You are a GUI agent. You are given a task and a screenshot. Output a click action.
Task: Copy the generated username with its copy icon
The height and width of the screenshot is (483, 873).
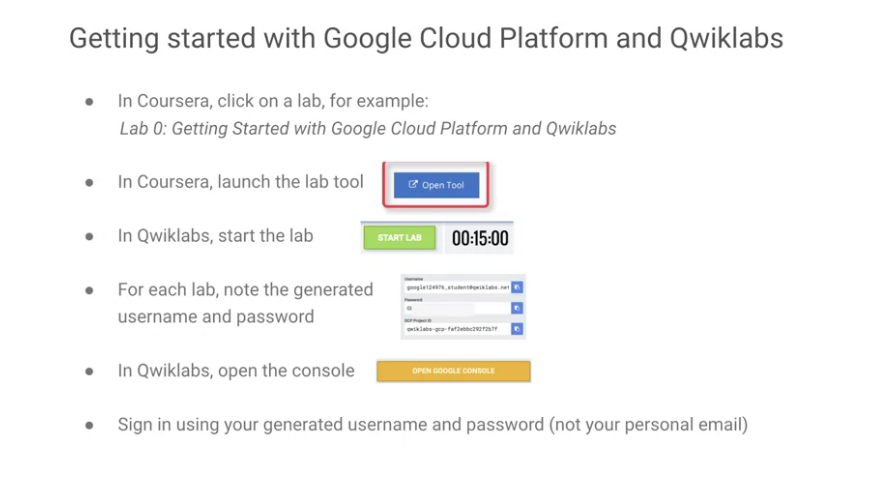pyautogui.click(x=517, y=287)
